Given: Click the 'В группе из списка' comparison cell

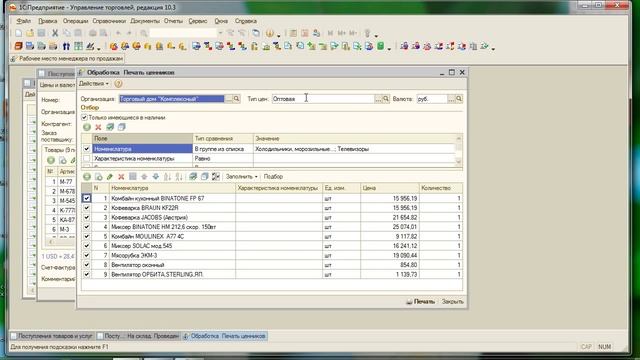Looking at the screenshot, I should pyautogui.click(x=223, y=149).
